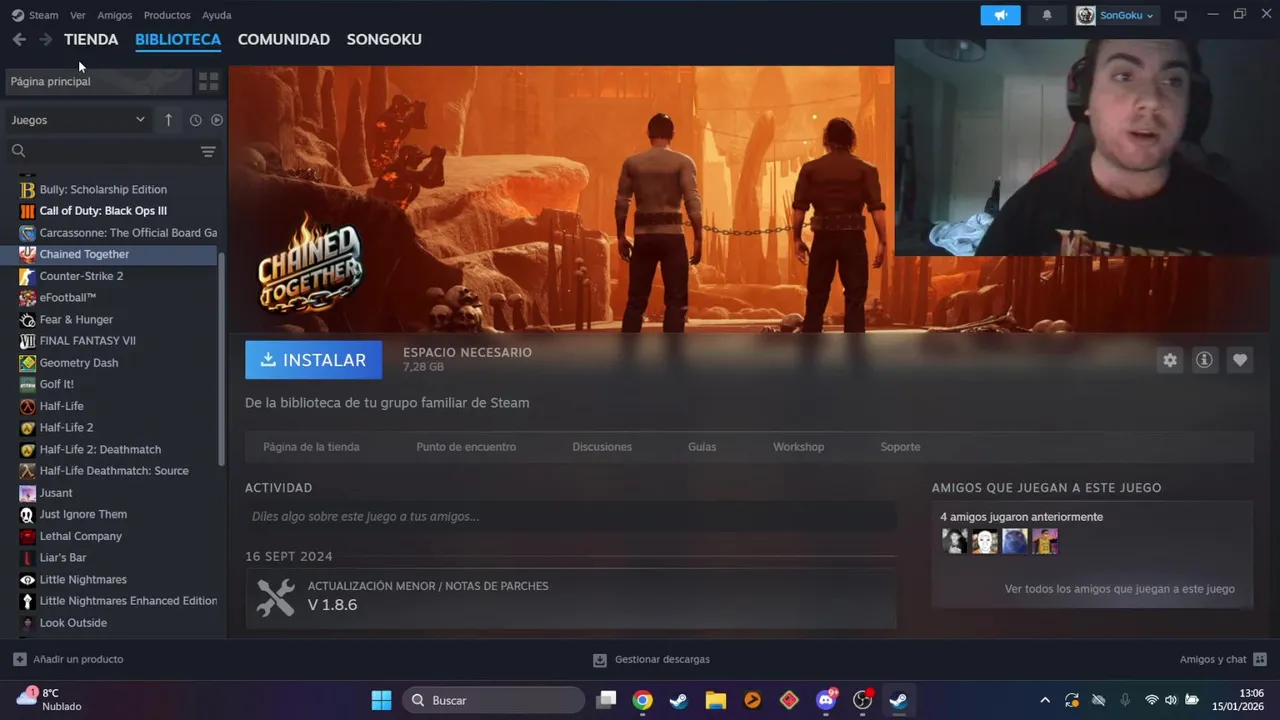1280x720 pixels.
Task: Open the game information icon
Action: point(1204,360)
